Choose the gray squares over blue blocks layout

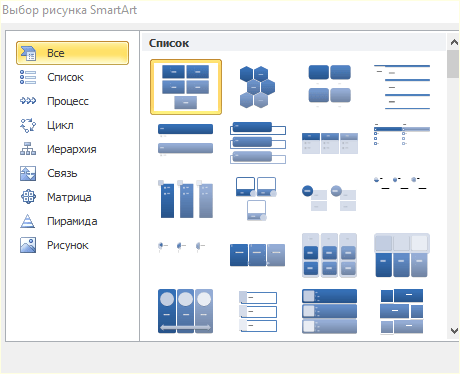(402, 255)
